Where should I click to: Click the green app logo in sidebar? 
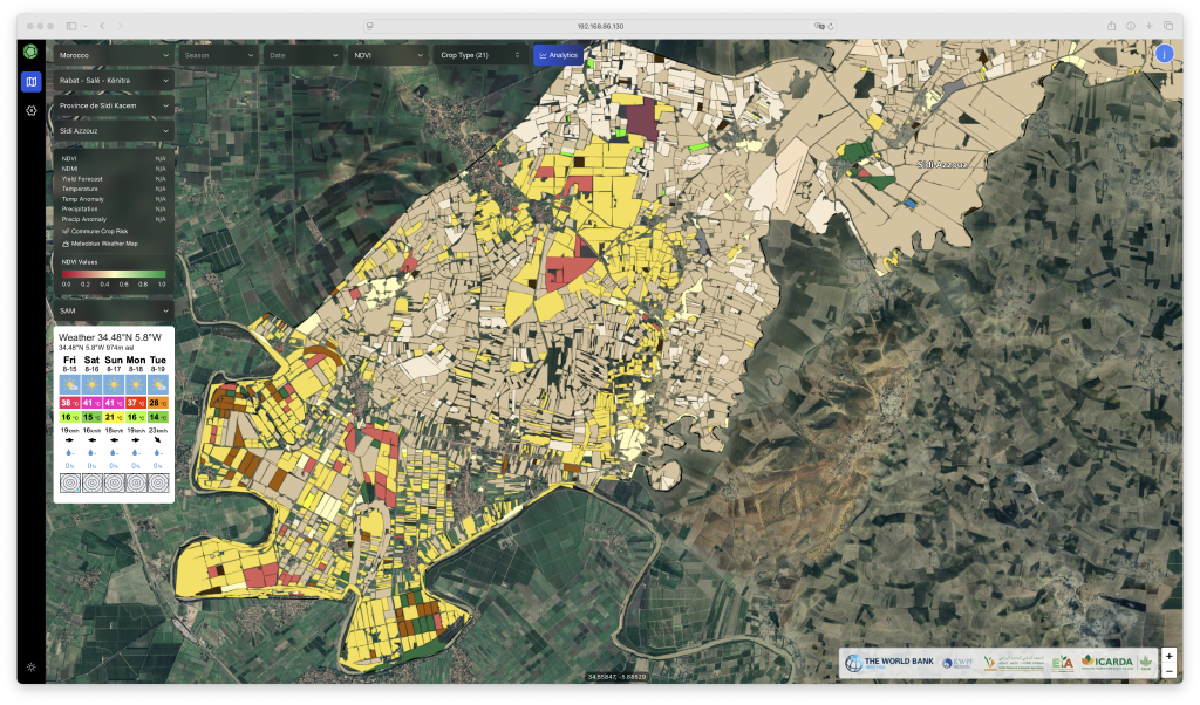[x=31, y=52]
